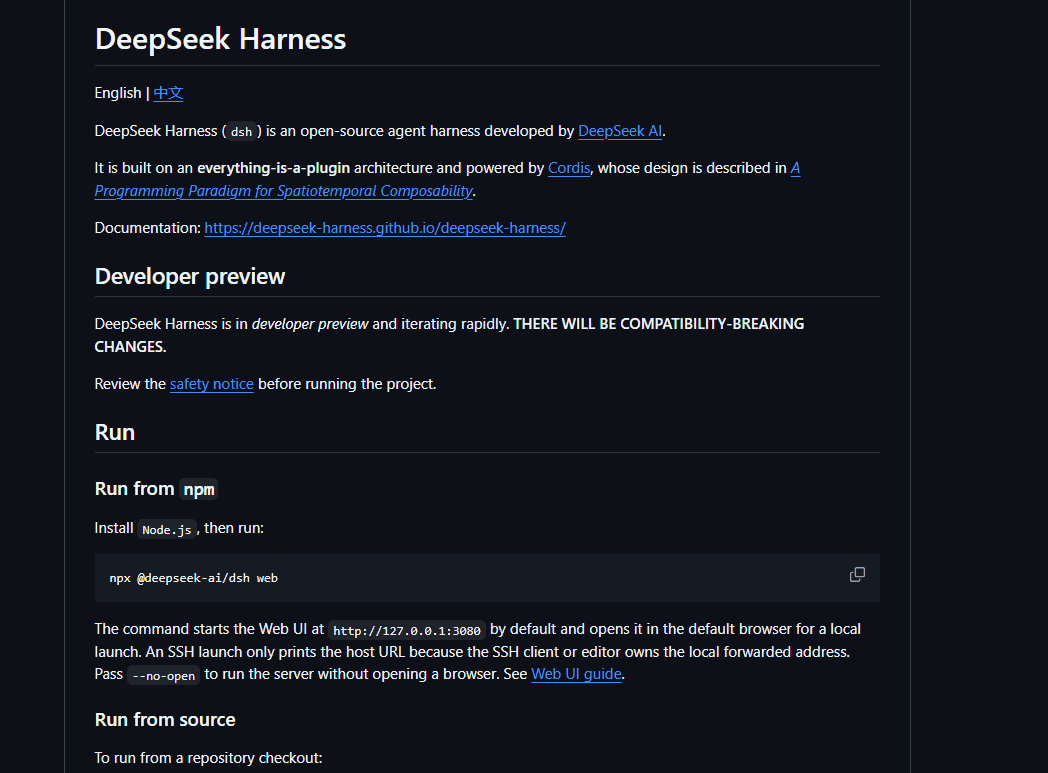This screenshot has width=1048, height=773.
Task: Click the Run from source heading
Action: click(x=165, y=720)
